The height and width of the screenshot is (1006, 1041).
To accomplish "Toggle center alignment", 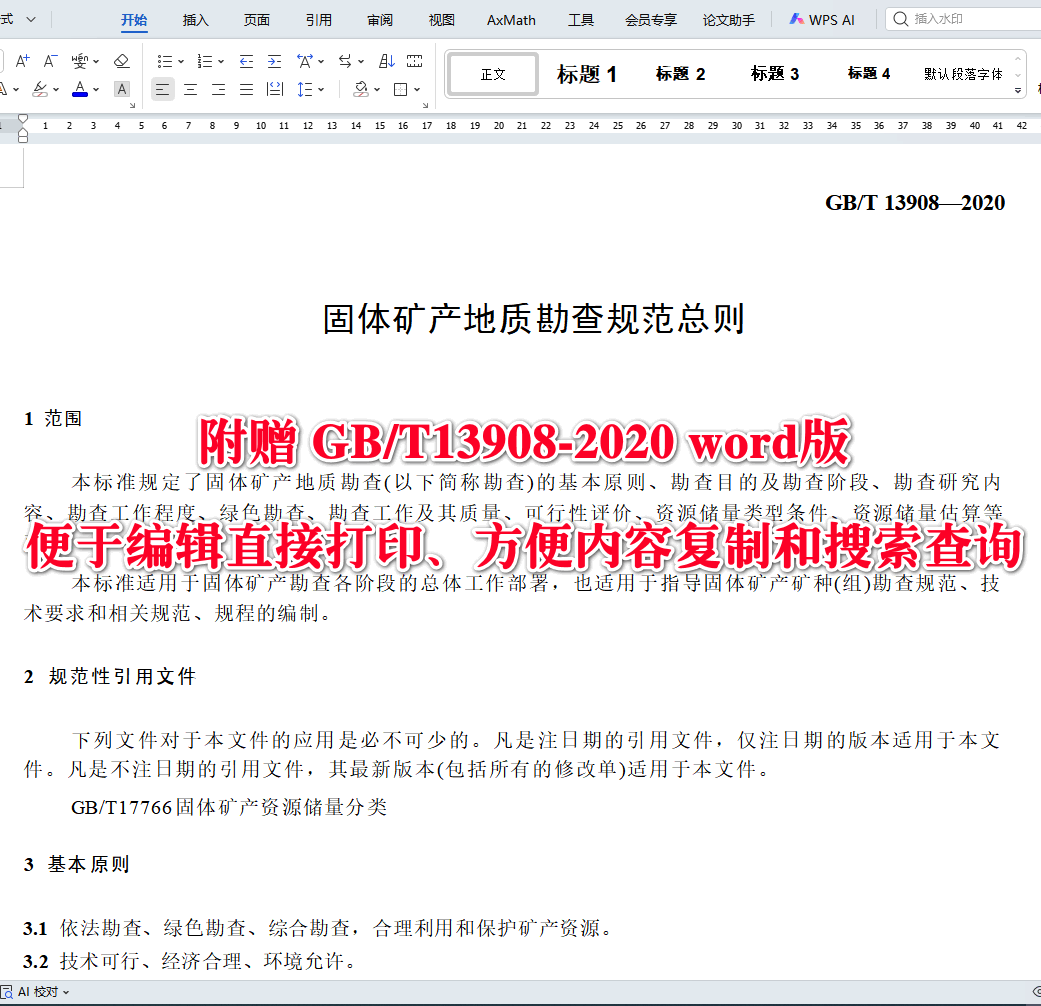I will tap(191, 89).
